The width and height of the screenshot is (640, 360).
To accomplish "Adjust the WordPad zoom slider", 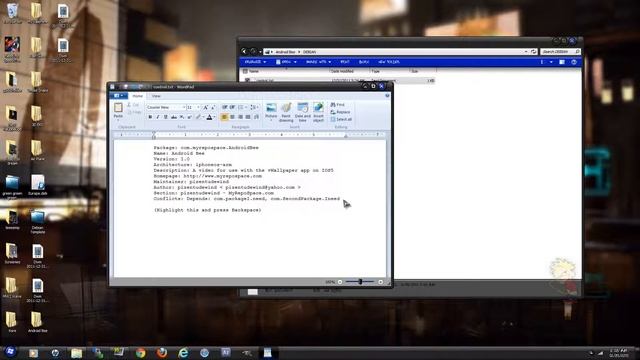I will (360, 282).
